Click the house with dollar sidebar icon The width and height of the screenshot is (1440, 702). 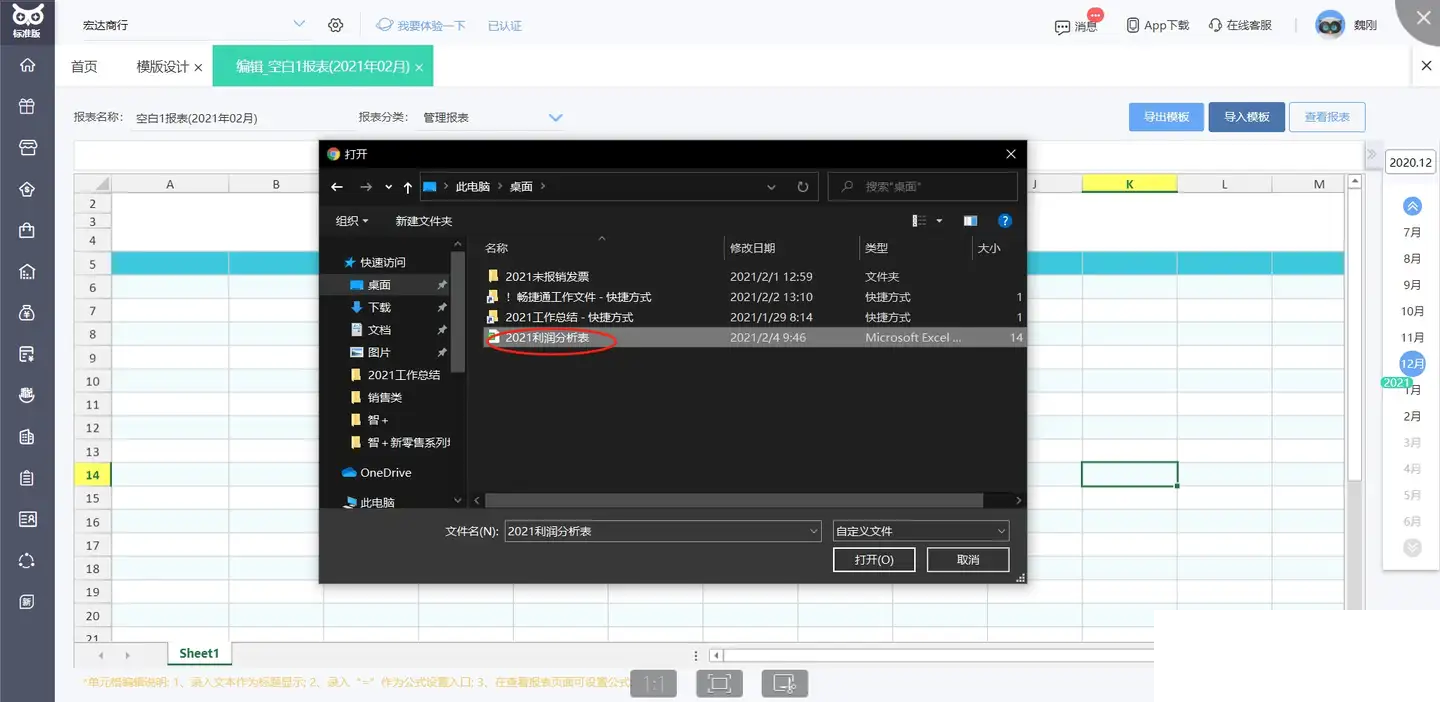pyautogui.click(x=27, y=189)
